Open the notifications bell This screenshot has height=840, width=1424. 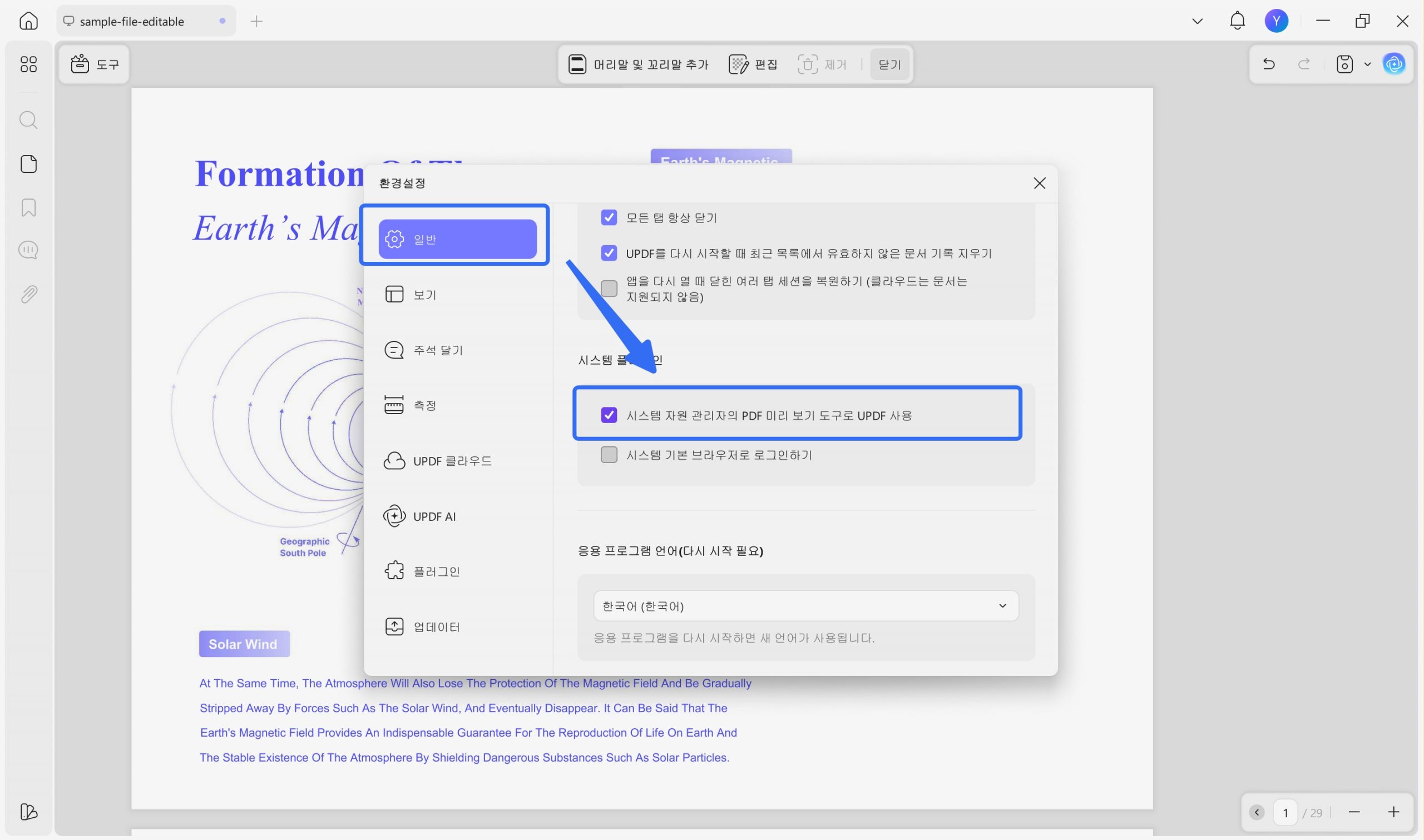coord(1237,21)
